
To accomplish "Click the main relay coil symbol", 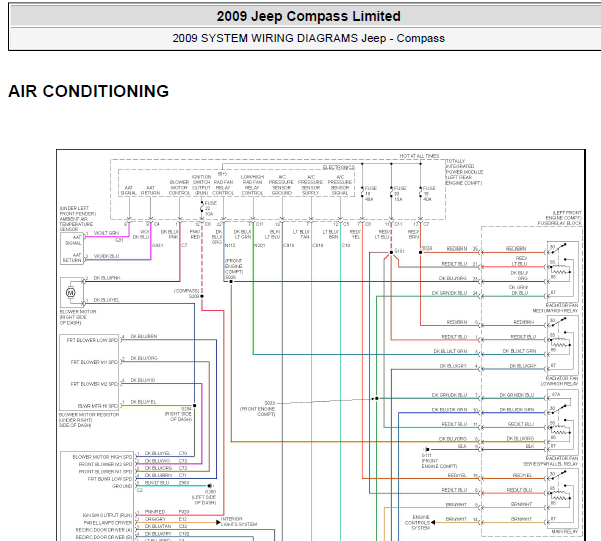I will pyautogui.click(x=560, y=495).
